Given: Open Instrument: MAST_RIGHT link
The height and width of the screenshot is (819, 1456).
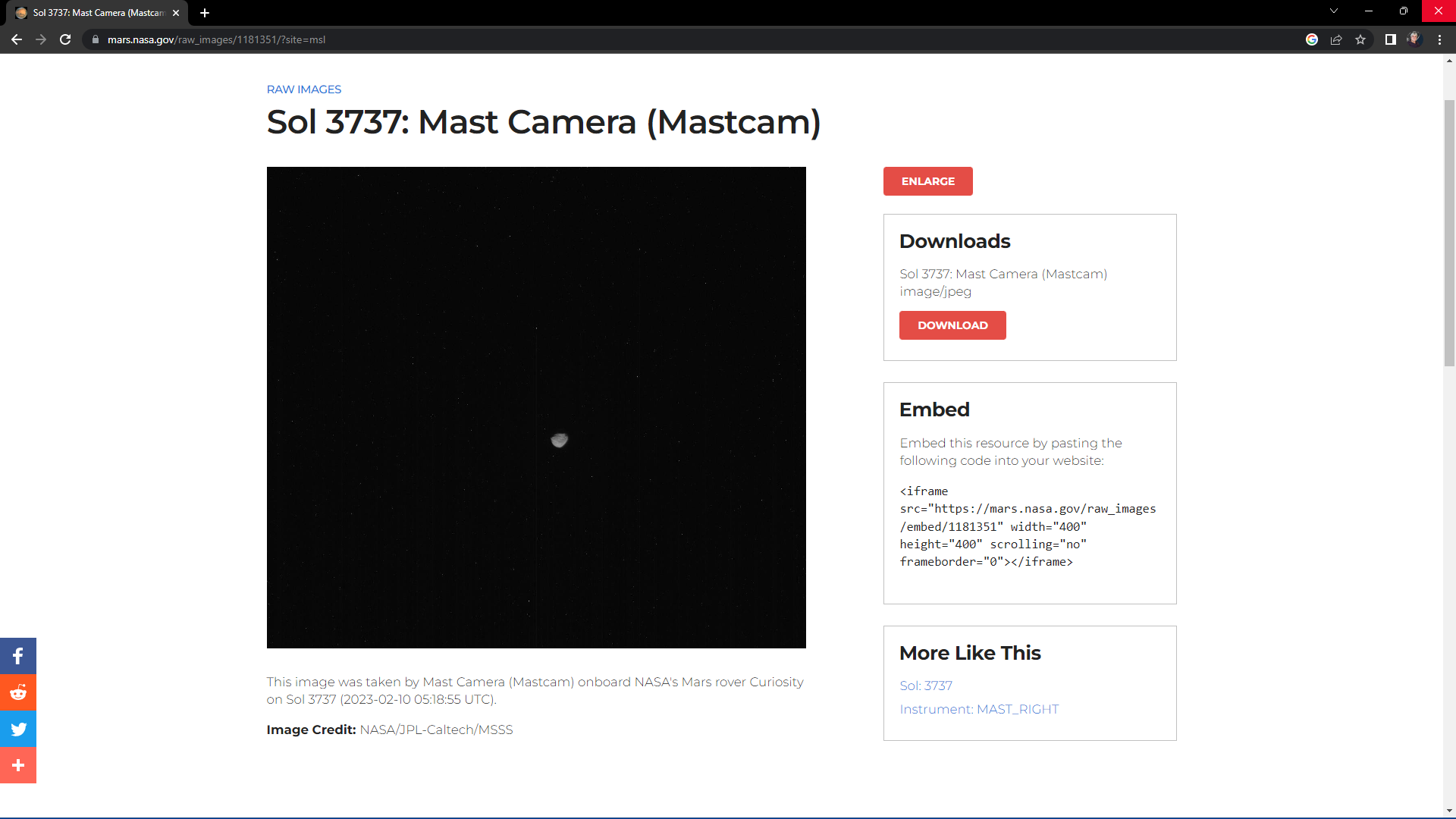Looking at the screenshot, I should coord(979,709).
